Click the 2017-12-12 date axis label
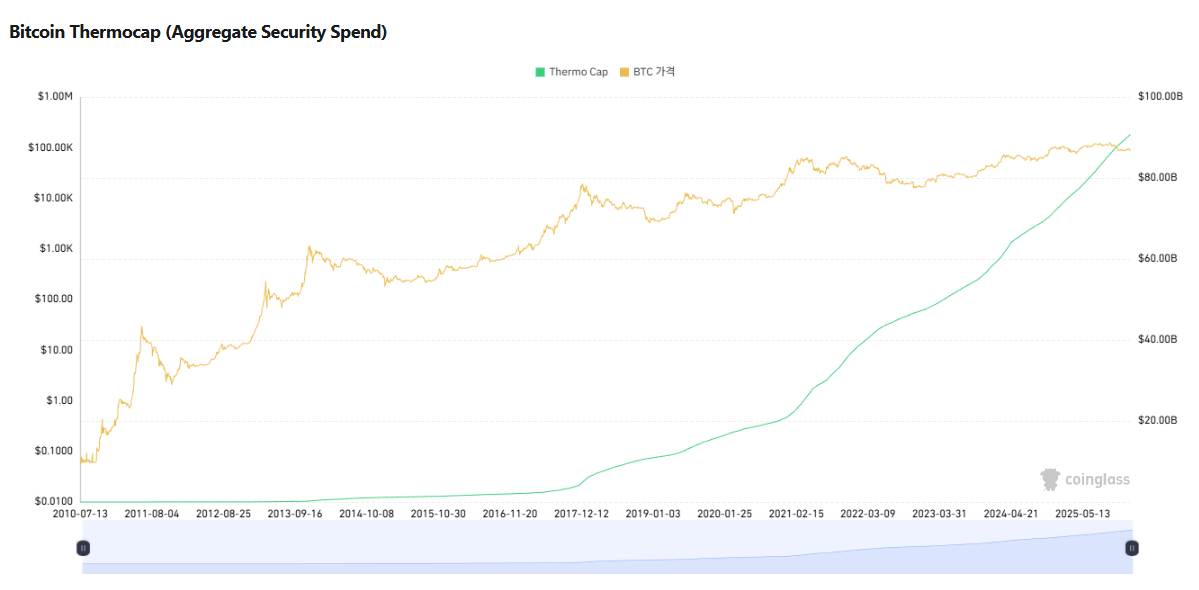1199x590 pixels. [581, 513]
